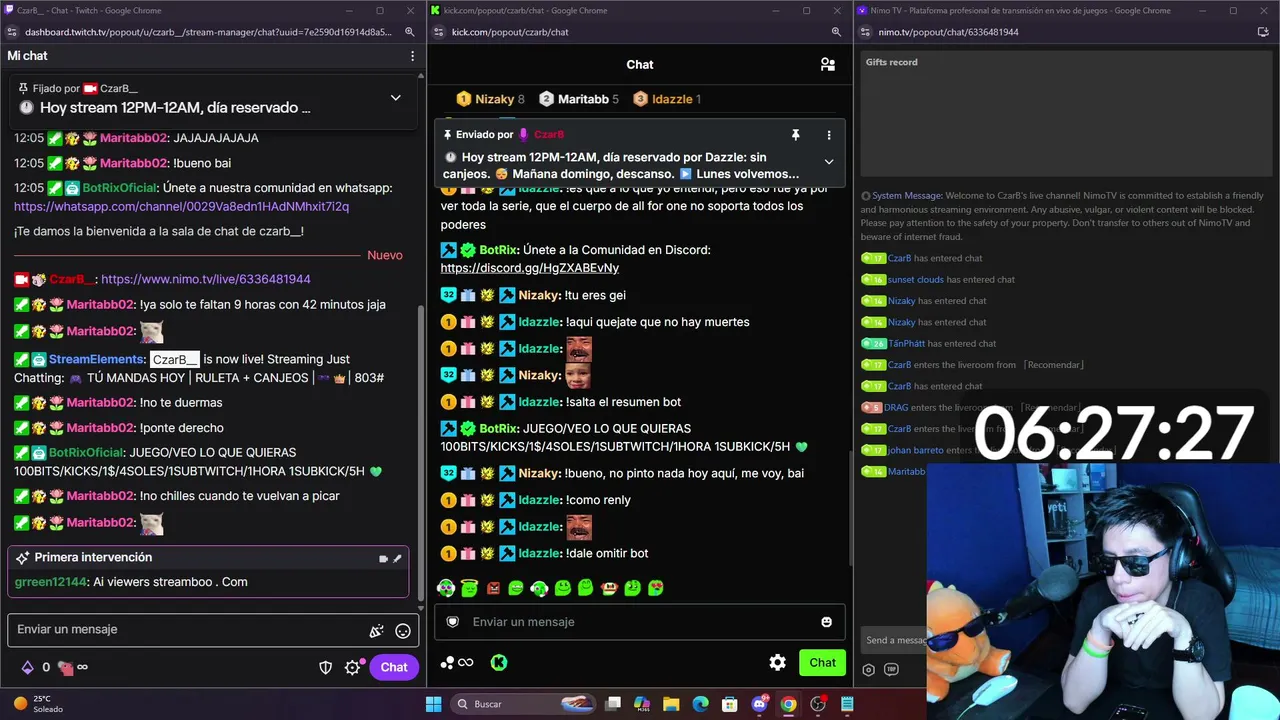Open File Explorer from the taskbar
This screenshot has height=720, width=1280.
tap(671, 704)
